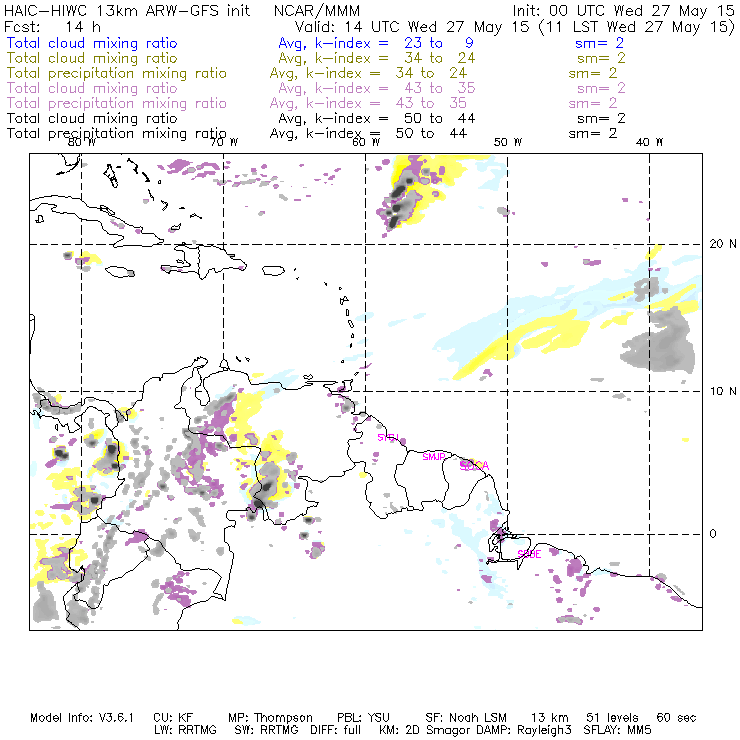This screenshot has height=740, width=740.
Task: Select the "60 W" longitude label
Action: [x=366, y=142]
